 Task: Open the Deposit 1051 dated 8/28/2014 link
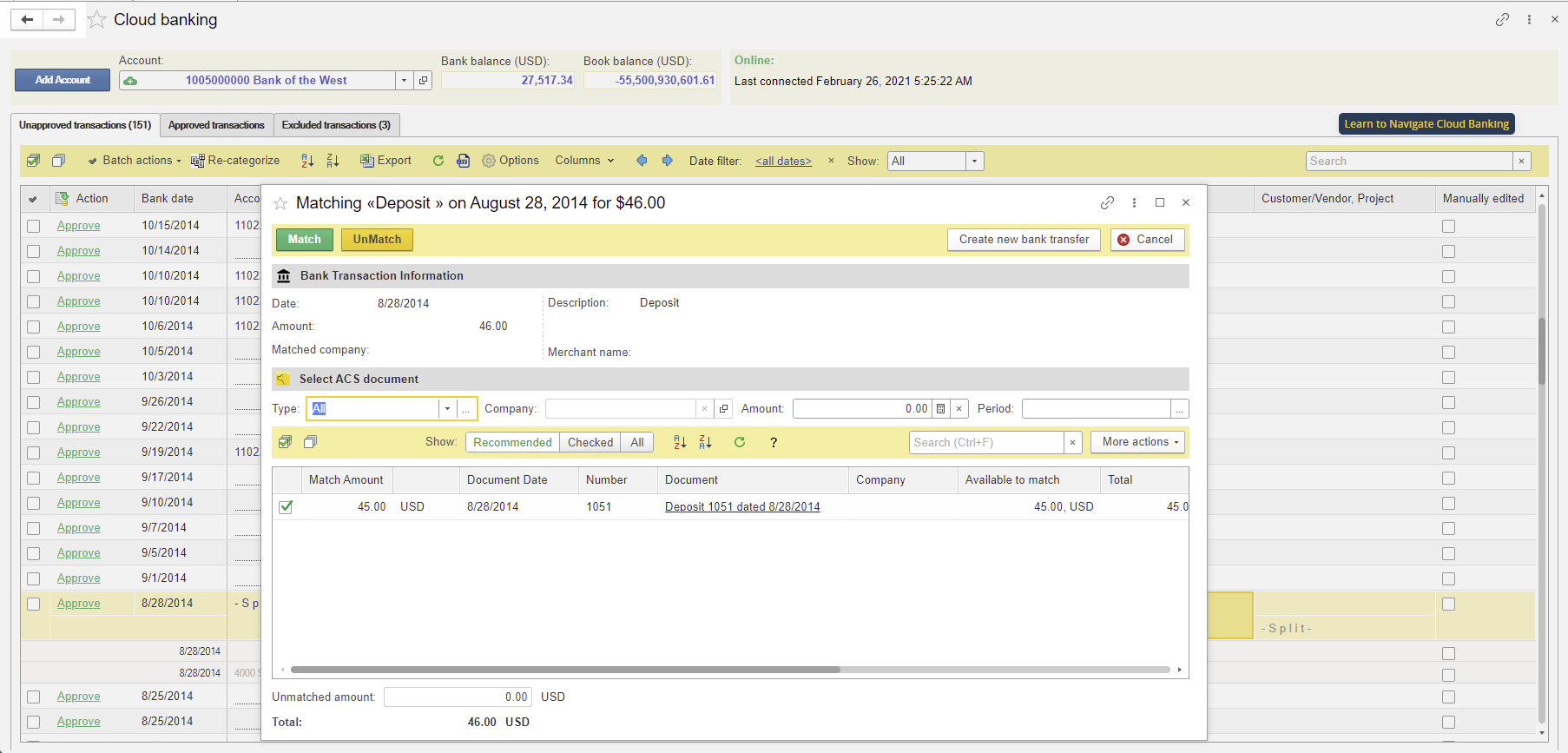(x=742, y=507)
